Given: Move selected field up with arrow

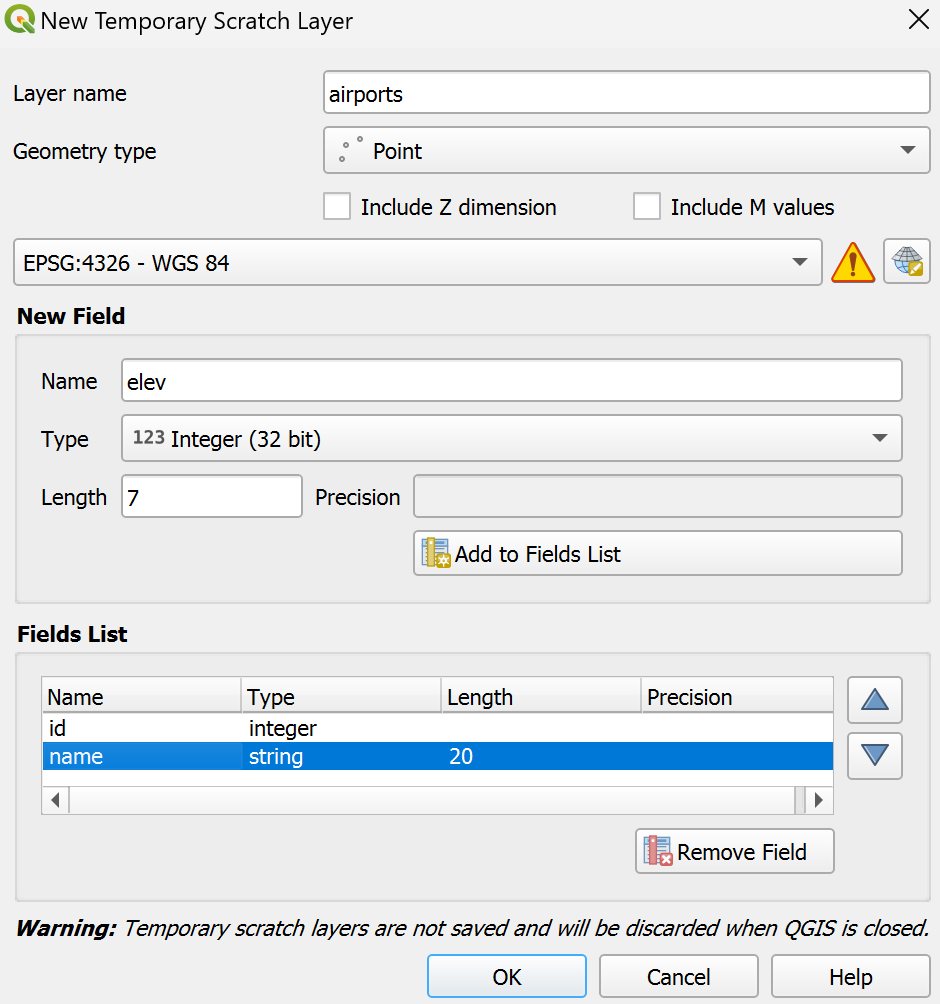Looking at the screenshot, I should (874, 700).
